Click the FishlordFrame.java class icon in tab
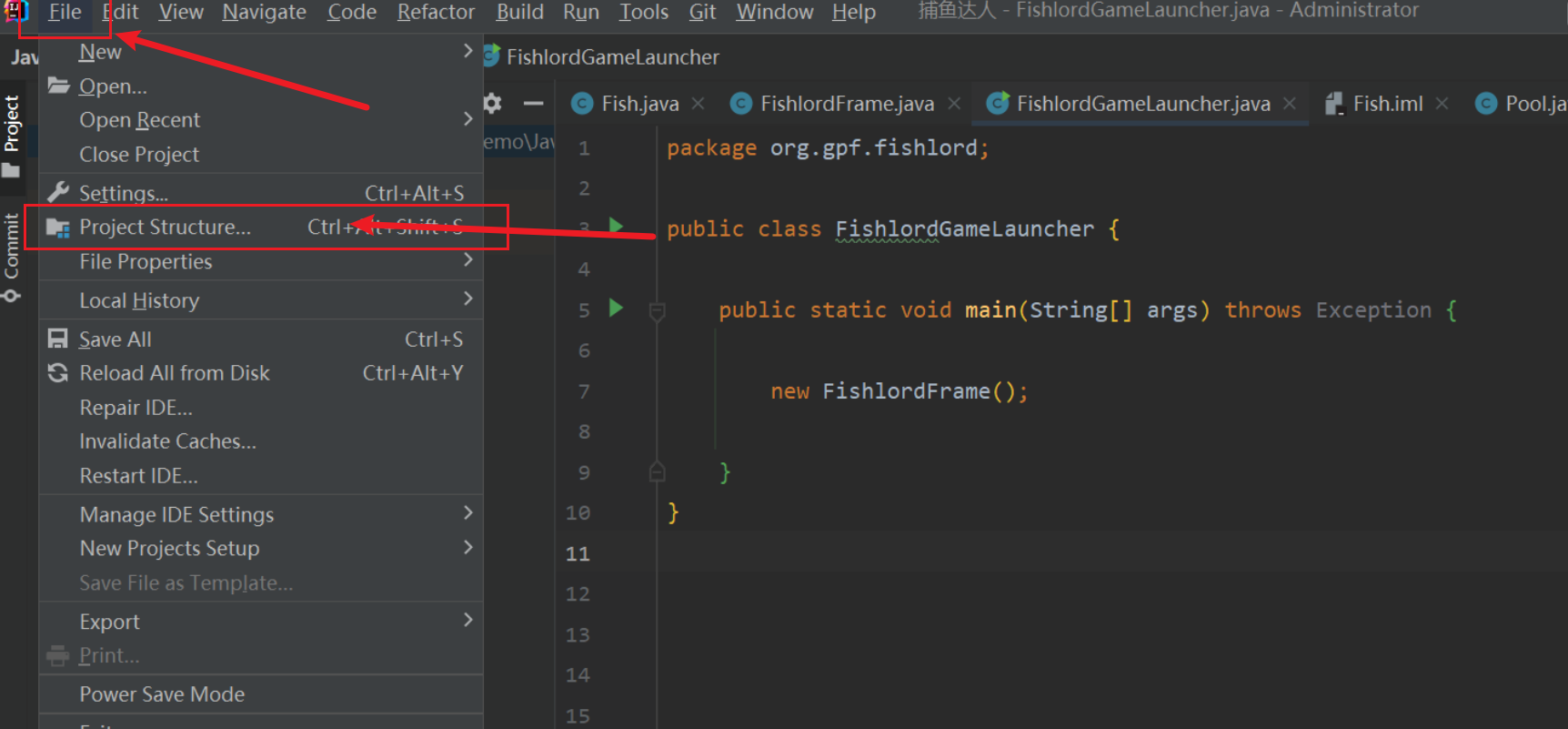Viewport: 1568px width, 729px height. [741, 104]
